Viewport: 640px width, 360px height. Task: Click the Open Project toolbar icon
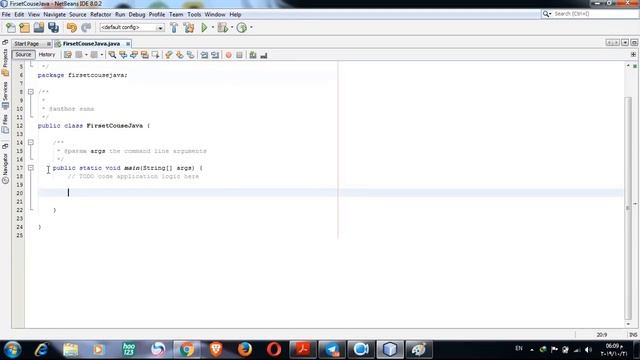[39, 27]
